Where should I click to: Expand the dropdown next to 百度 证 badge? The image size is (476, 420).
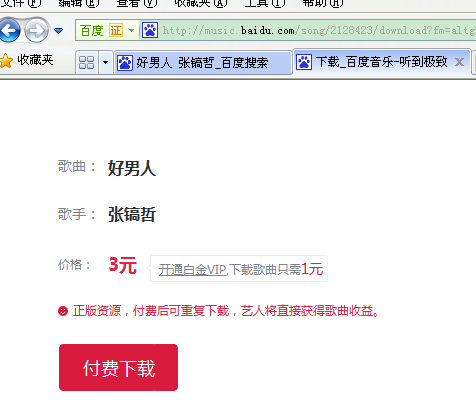click(132, 31)
